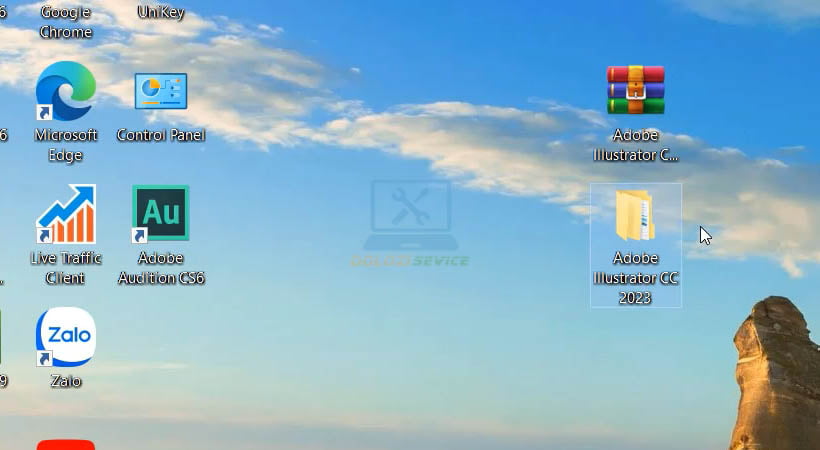Image resolution: width=820 pixels, height=450 pixels.
Task: Click the "Live Traffic Client" text label
Action: [x=65, y=268]
